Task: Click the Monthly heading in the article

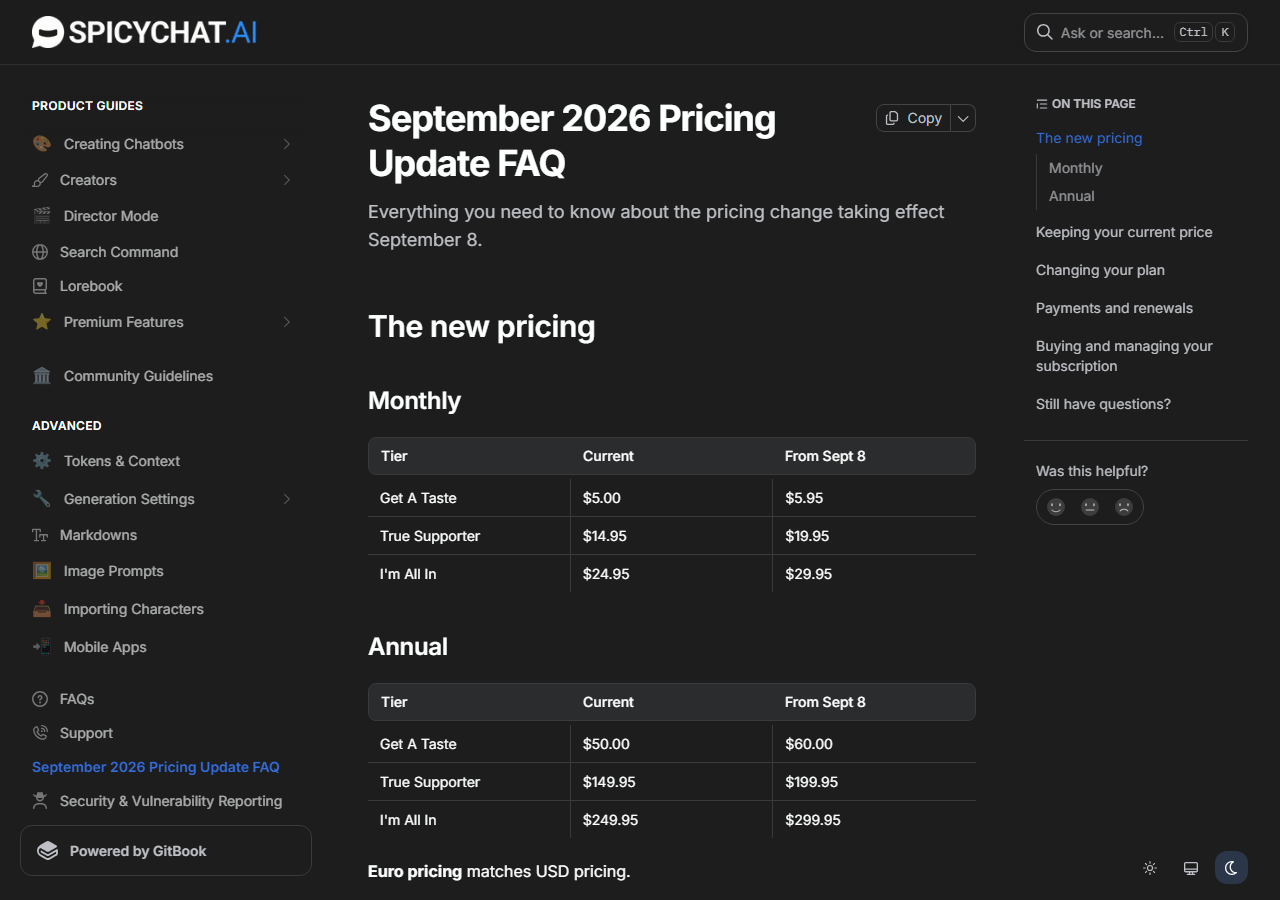Action: tap(414, 401)
